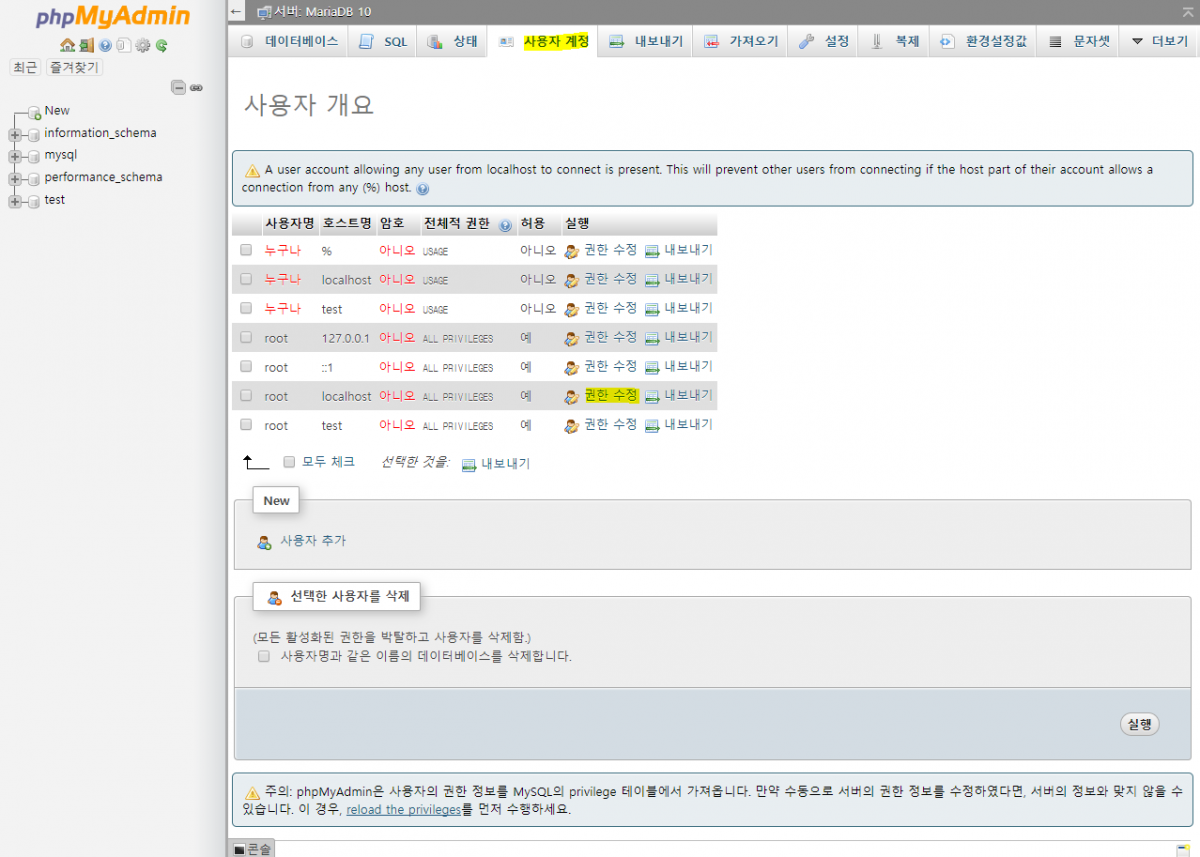Click the database icon next to mysql
Viewport: 1200px width, 857px height.
(x=34, y=156)
